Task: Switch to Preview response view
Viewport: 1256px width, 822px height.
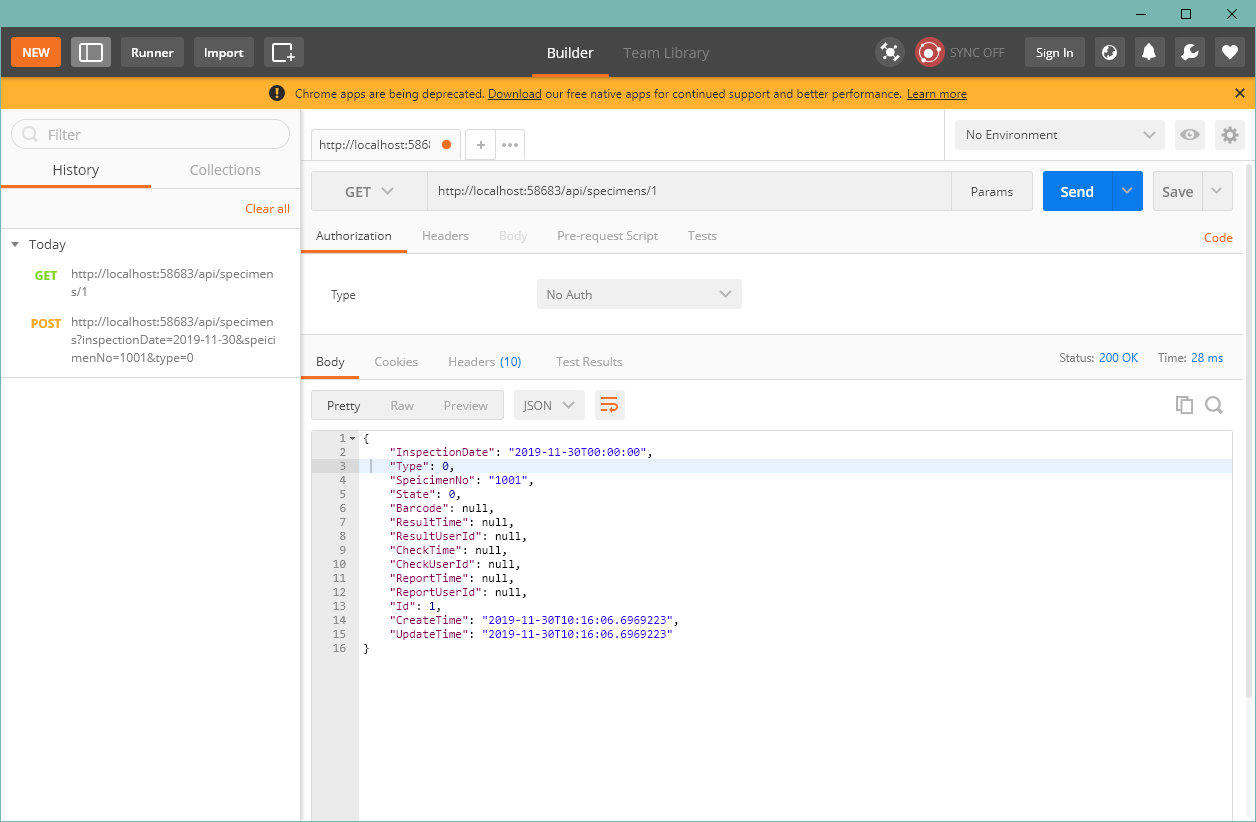Action: [x=466, y=405]
